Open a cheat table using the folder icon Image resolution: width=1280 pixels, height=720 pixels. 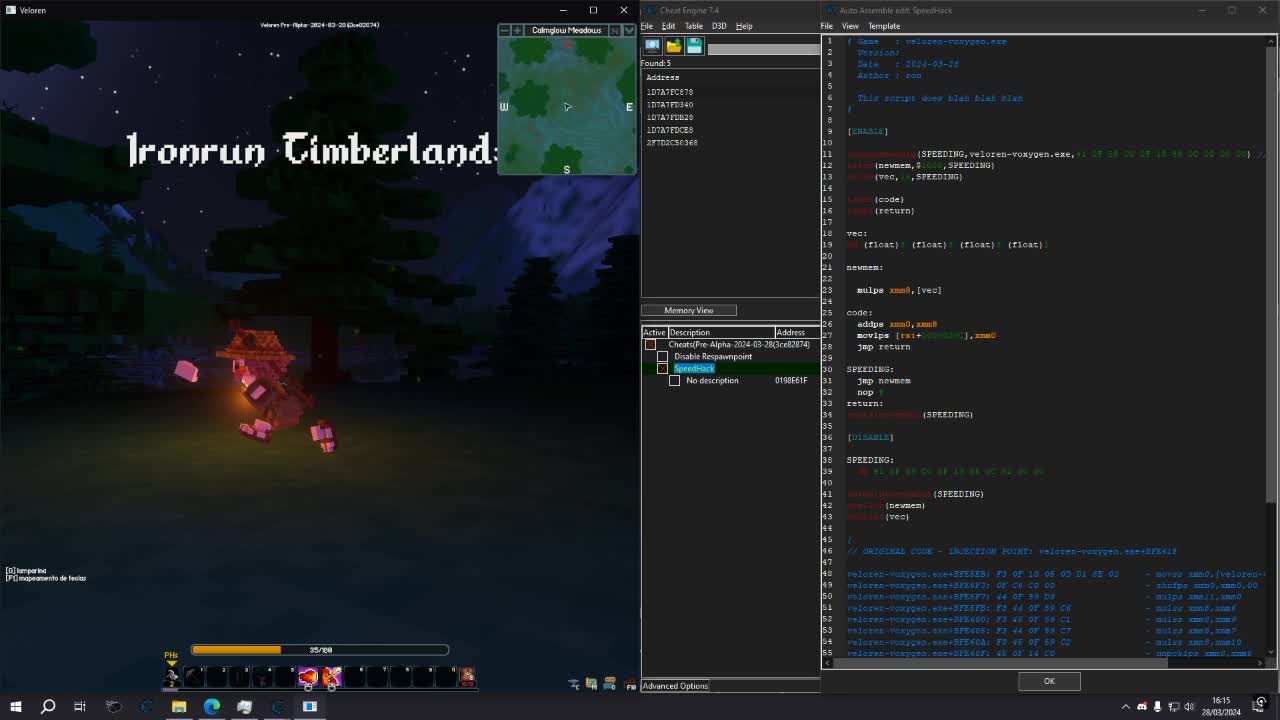(x=673, y=45)
